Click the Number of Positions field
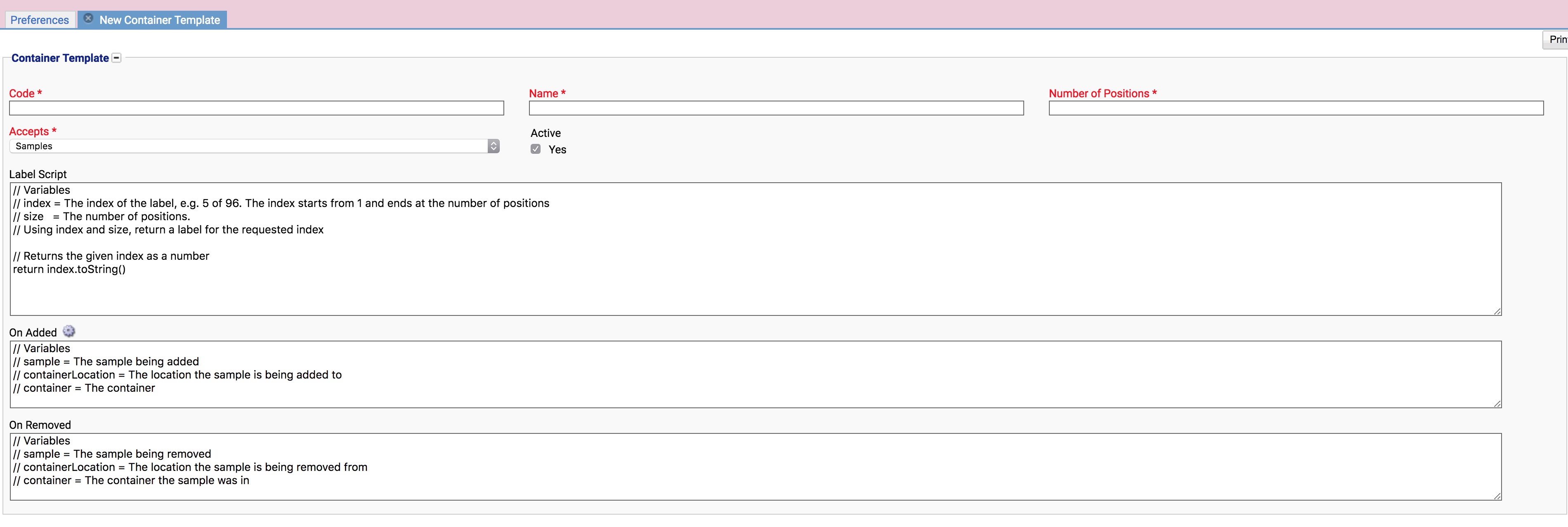The width and height of the screenshot is (1568, 527). 1296,108
